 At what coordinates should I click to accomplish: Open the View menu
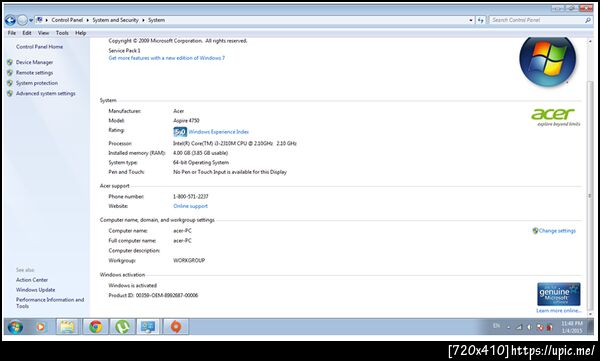click(x=43, y=33)
